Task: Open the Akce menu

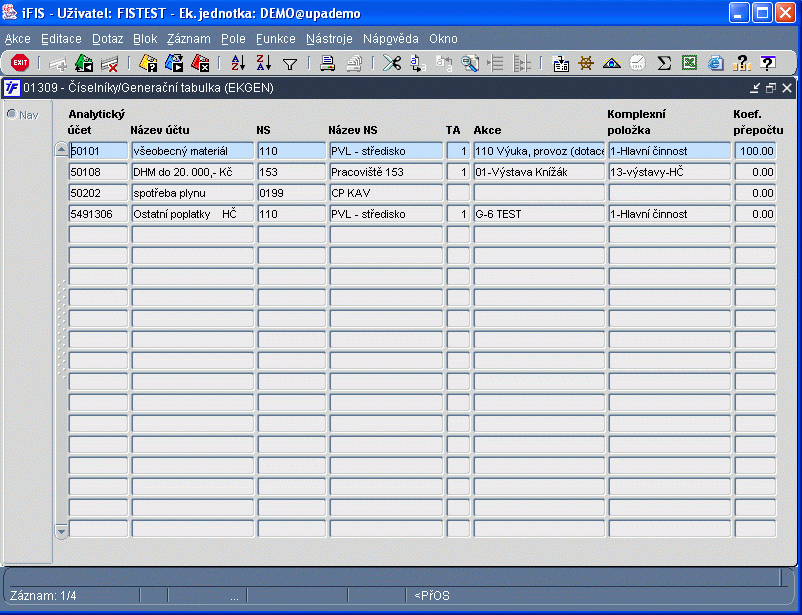Action: (18, 39)
